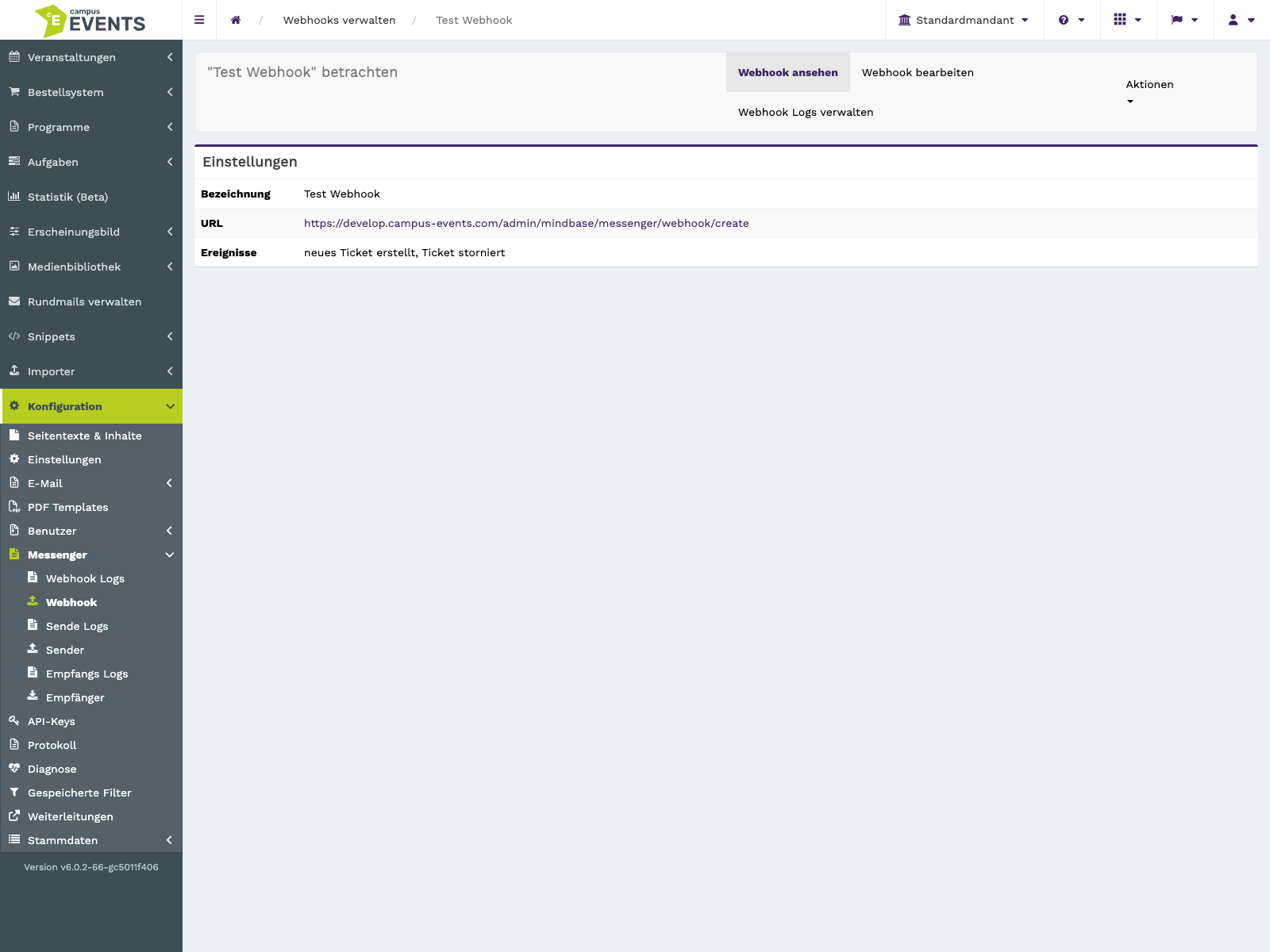Screen dimensions: 1270x952
Task: Collapse the Messenger submenu
Action: (91, 555)
